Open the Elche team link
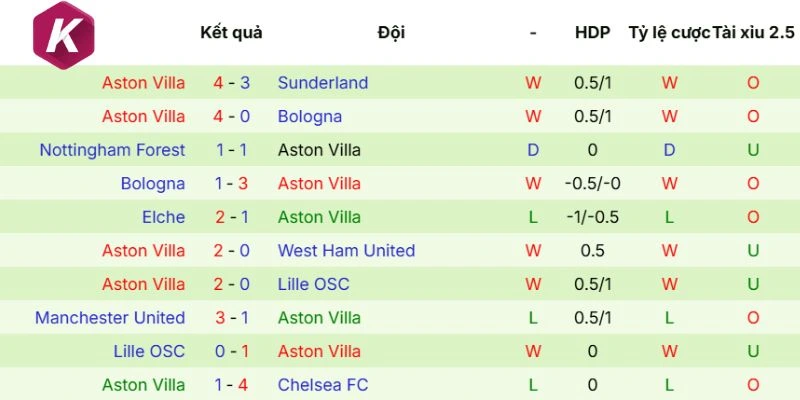 tap(163, 217)
